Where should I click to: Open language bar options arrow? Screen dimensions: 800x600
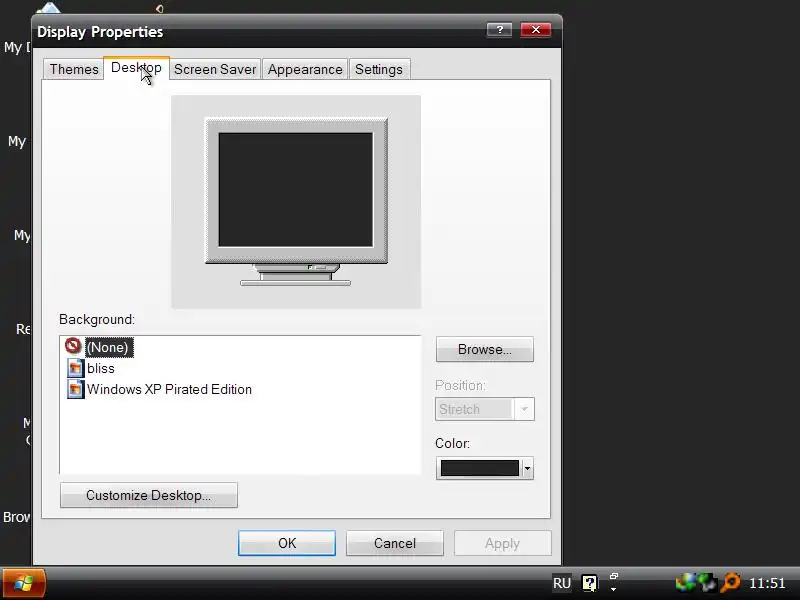[614, 589]
